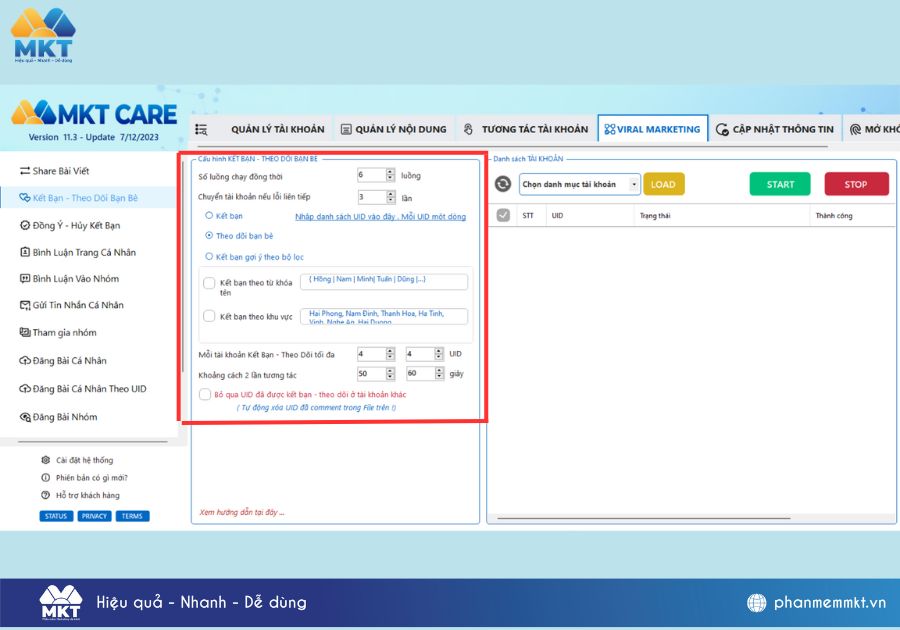This screenshot has height=630, width=900.
Task: Open Đồng Ý - Hủy Kết Bạn item
Action: click(x=70, y=225)
